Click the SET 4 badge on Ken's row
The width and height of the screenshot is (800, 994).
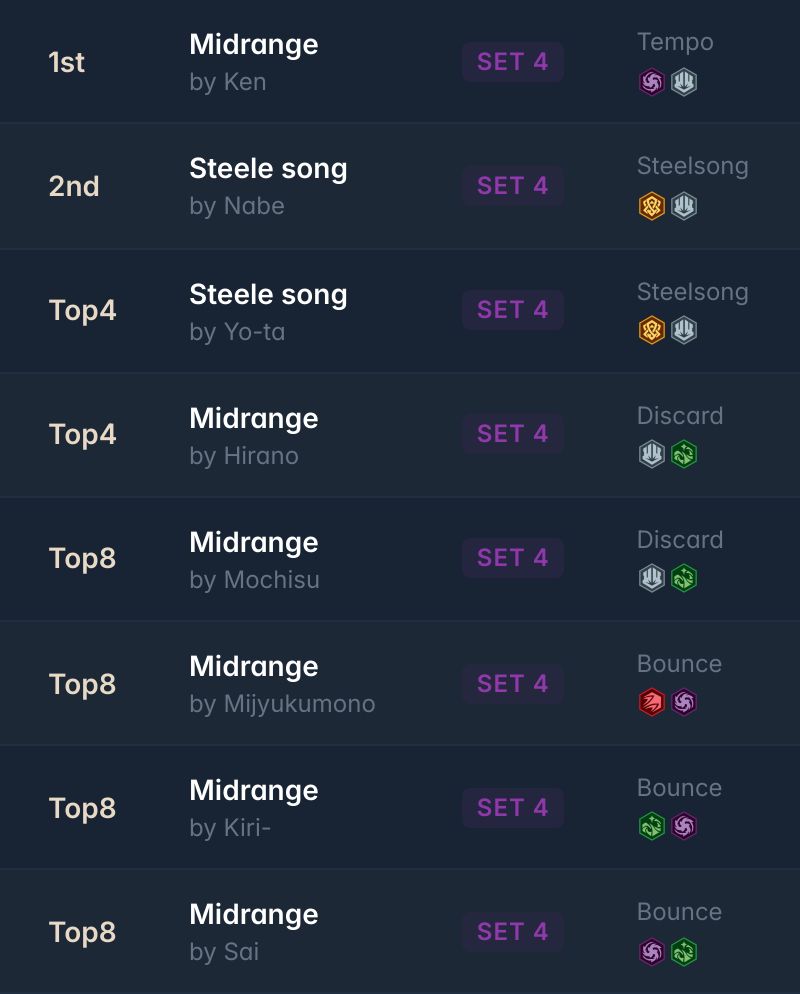[512, 62]
